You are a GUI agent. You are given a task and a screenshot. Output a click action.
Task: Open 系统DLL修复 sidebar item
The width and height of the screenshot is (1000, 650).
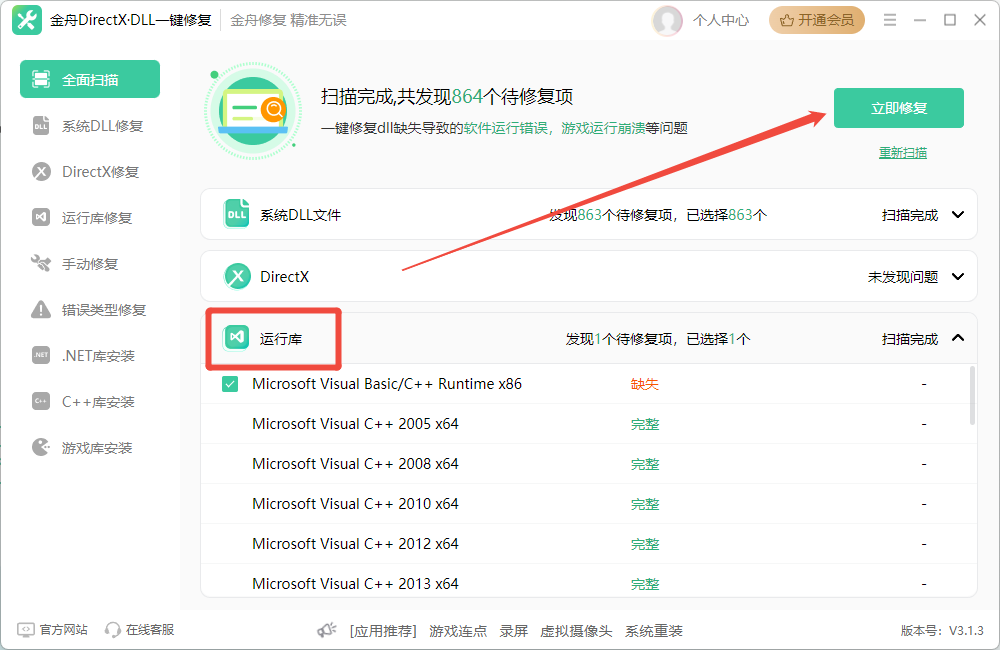point(90,126)
